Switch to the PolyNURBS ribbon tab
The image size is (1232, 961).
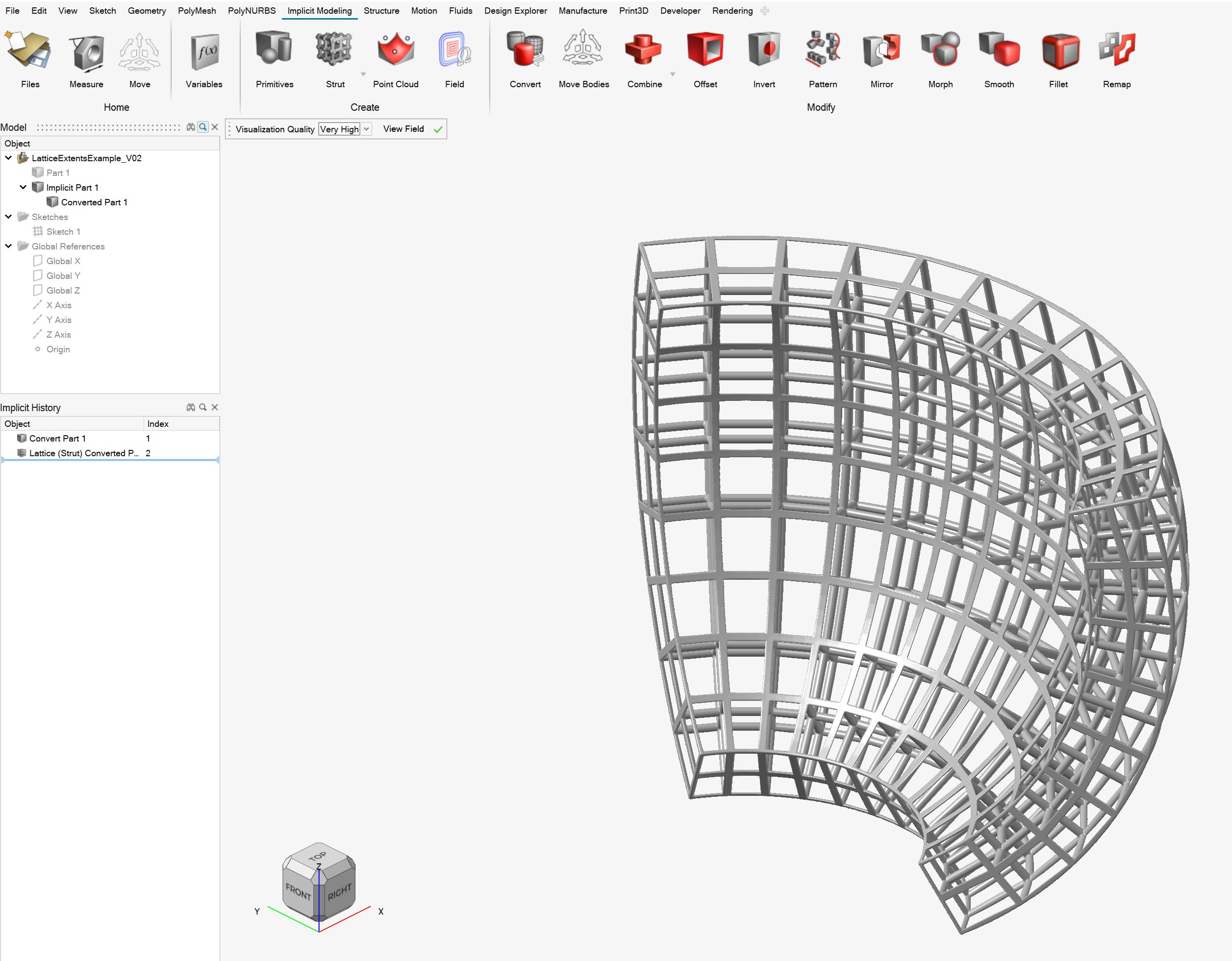click(251, 11)
